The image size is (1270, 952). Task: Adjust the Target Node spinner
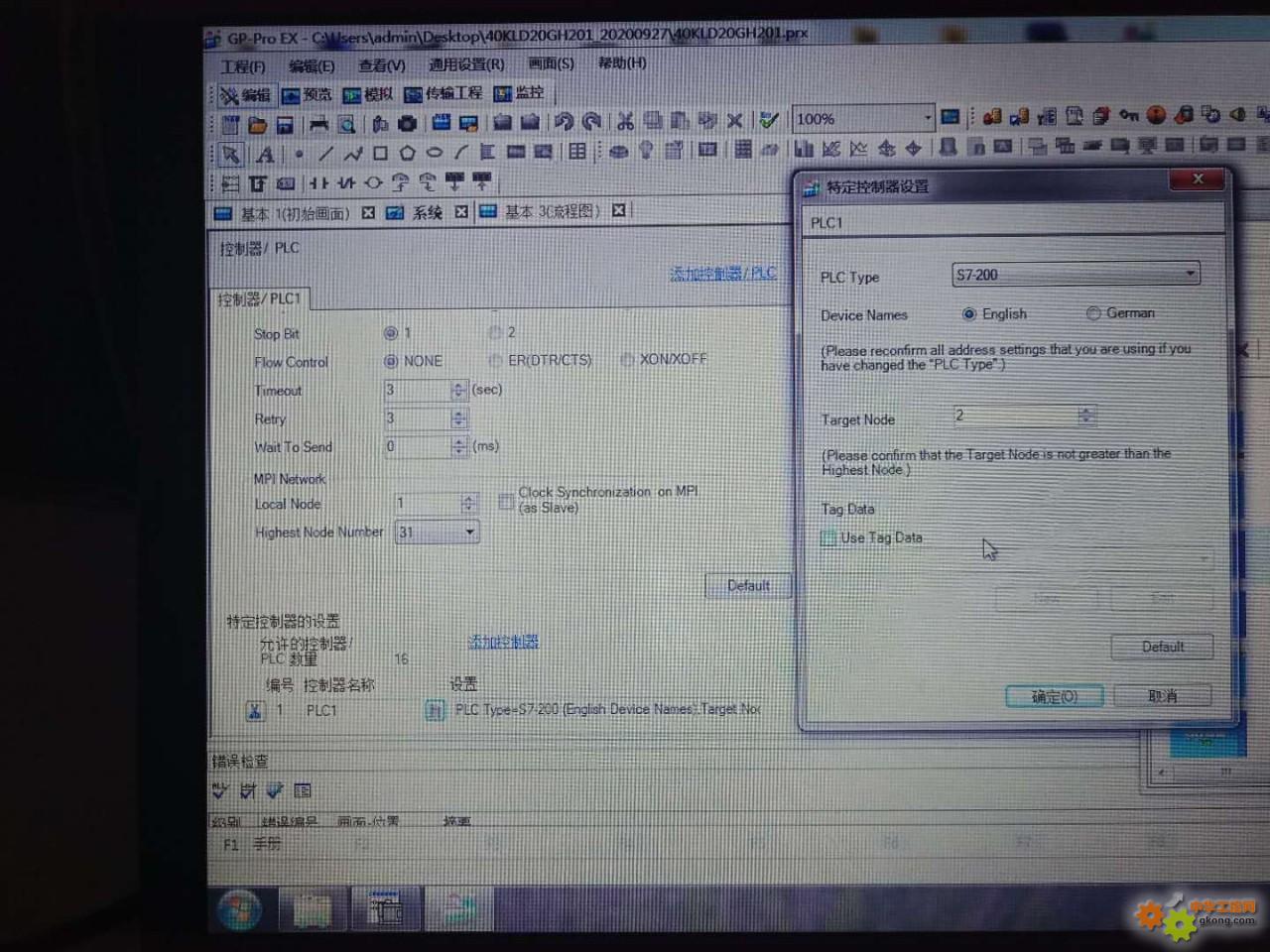pyautogui.click(x=1086, y=416)
